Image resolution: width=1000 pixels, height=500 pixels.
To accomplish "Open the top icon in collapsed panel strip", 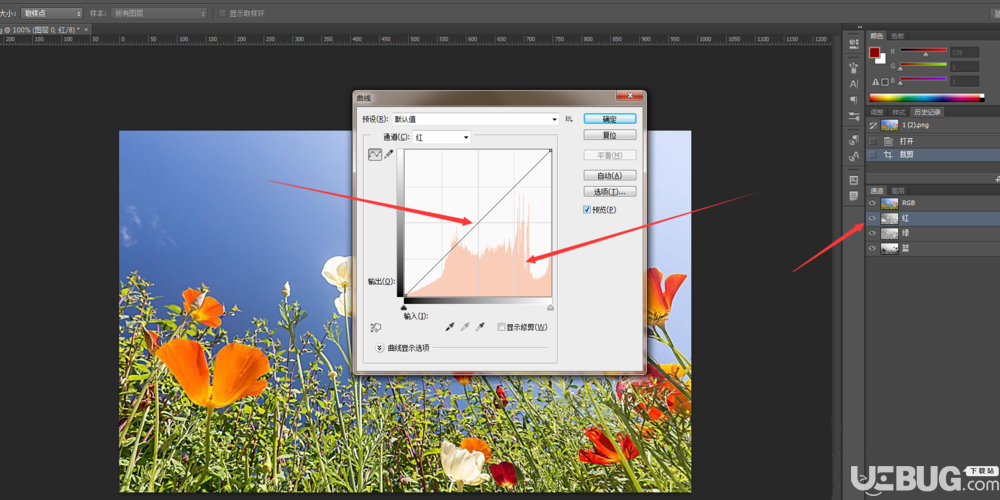I will click(x=854, y=44).
